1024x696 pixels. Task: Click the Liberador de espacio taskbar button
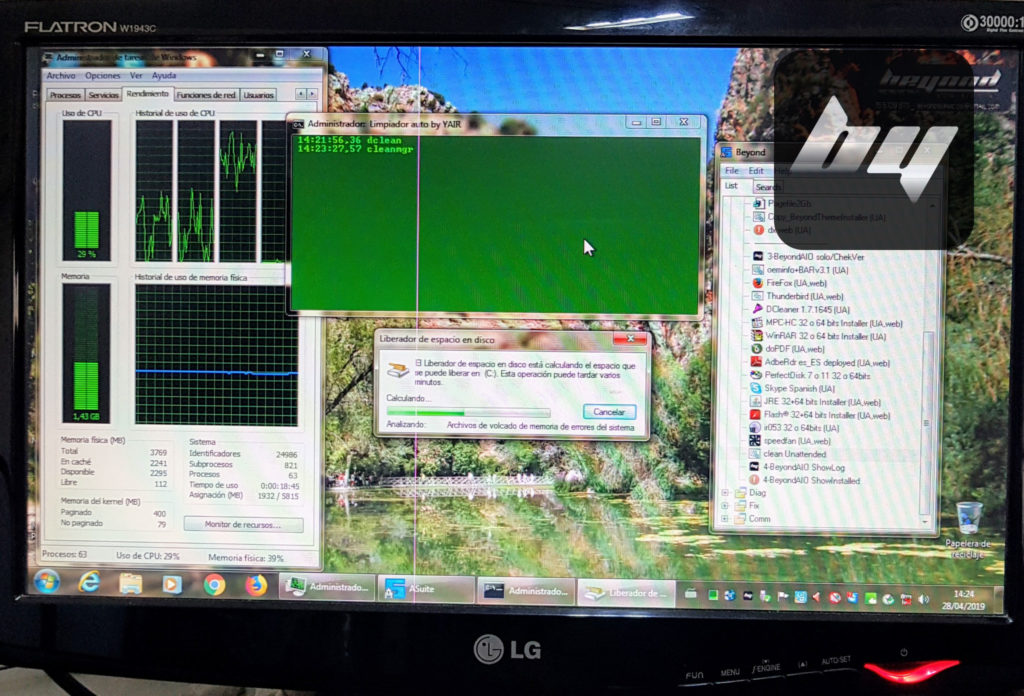(627, 593)
